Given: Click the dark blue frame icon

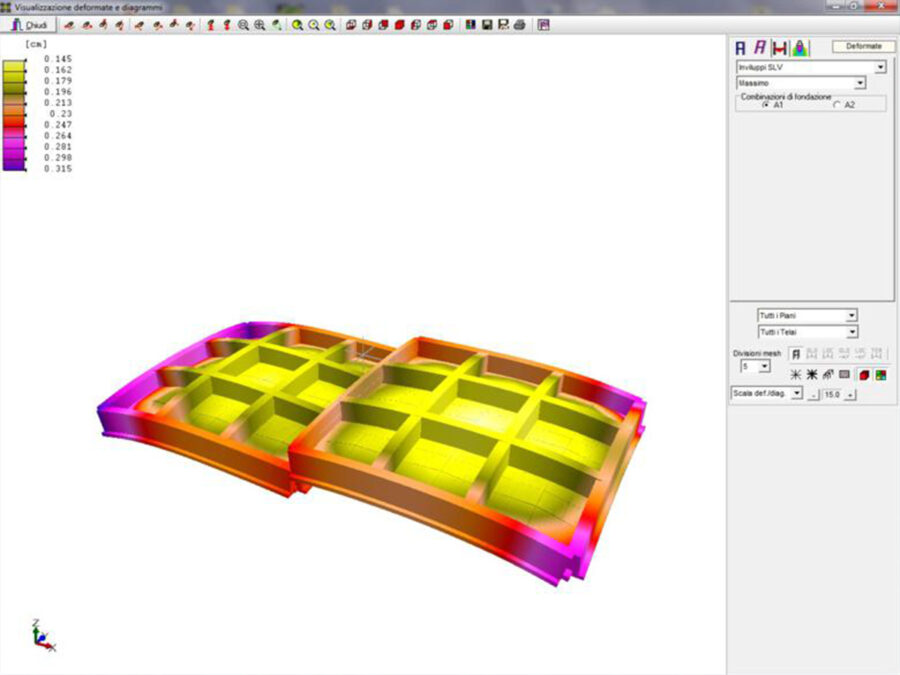Looking at the screenshot, I should pyautogui.click(x=741, y=47).
